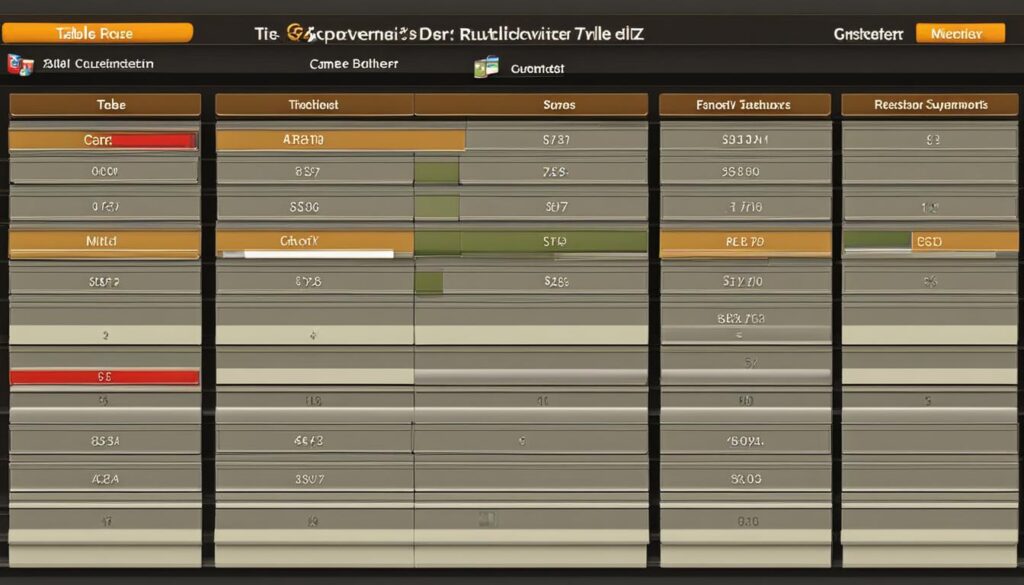1024x585 pixels.
Task: Click the Thiocficist column header
Action: click(x=314, y=104)
